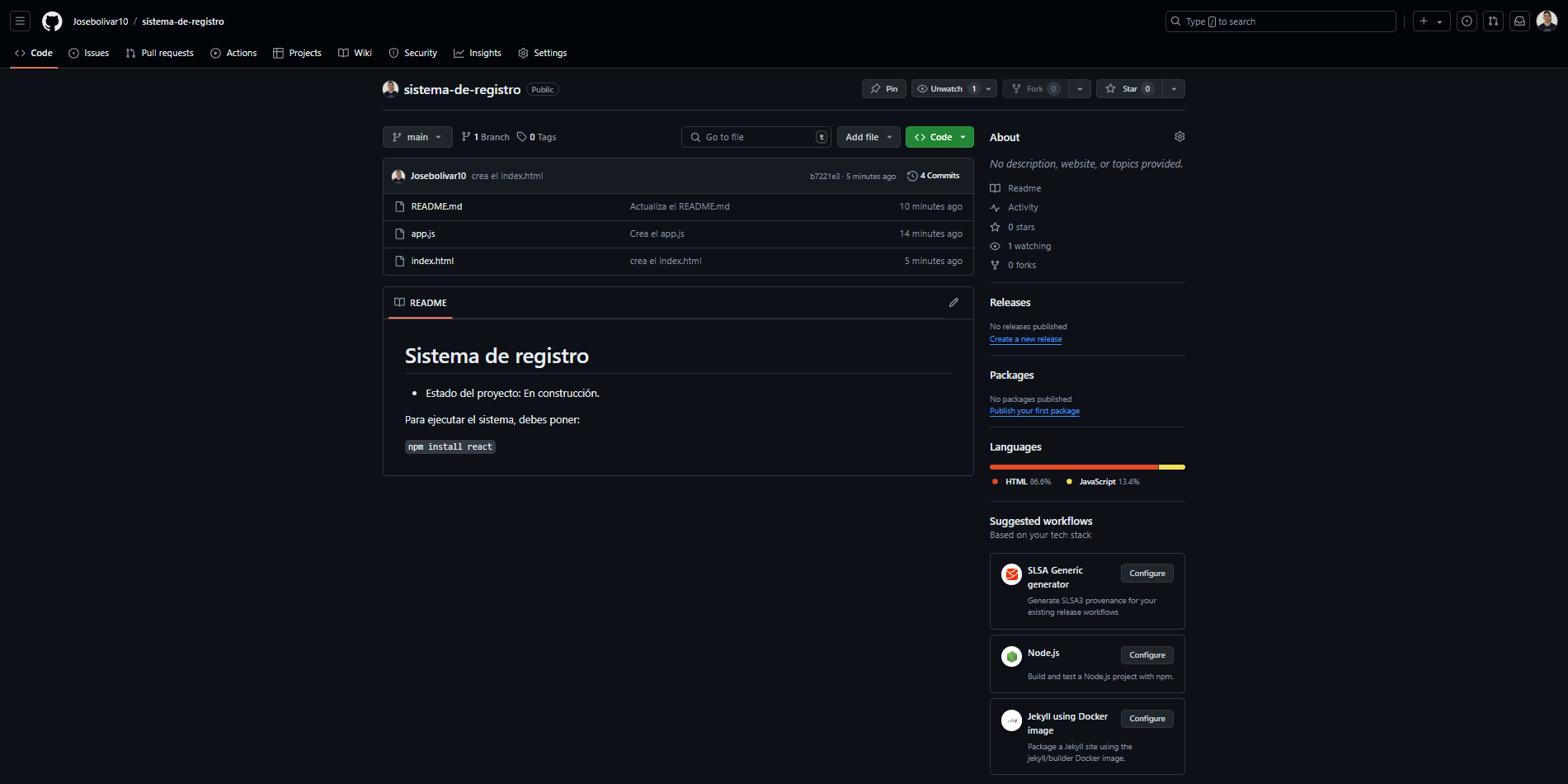Open pull requests icon in the header
The image size is (1568, 784).
1493,21
